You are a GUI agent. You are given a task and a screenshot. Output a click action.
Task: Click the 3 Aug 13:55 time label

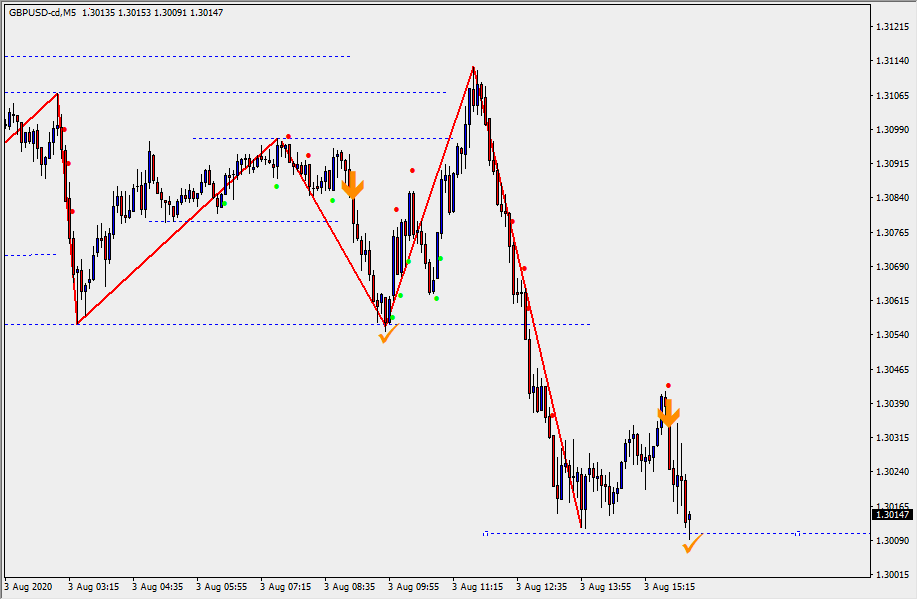click(605, 587)
